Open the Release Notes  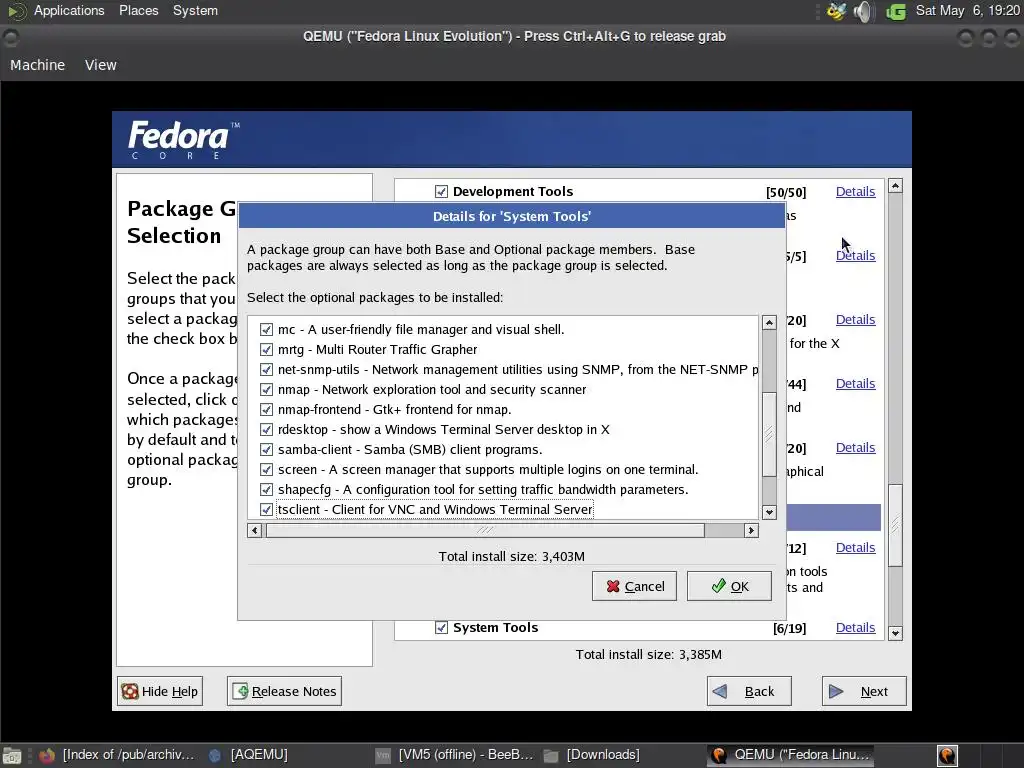pyautogui.click(x=284, y=691)
